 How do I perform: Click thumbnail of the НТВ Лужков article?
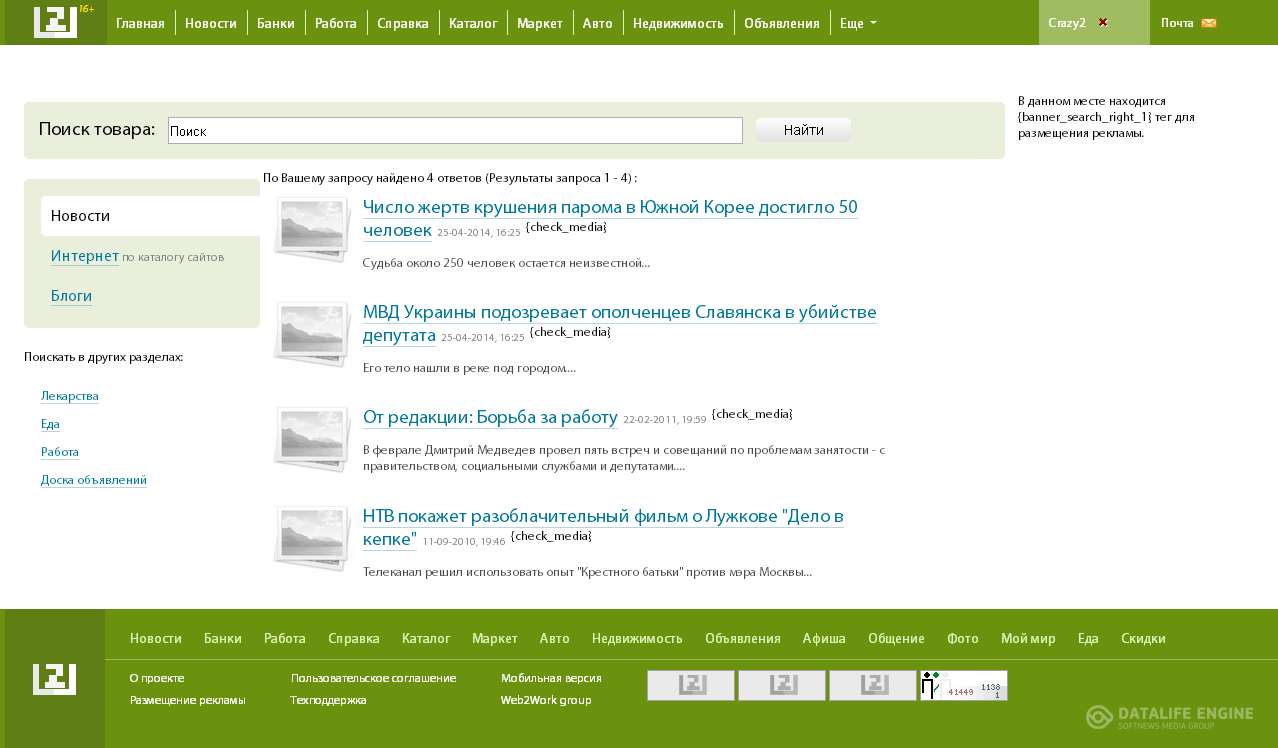coord(312,538)
